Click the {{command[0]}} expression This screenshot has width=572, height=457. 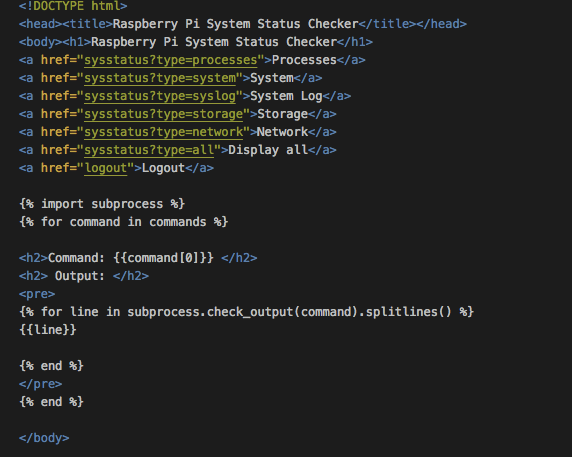[x=163, y=258]
